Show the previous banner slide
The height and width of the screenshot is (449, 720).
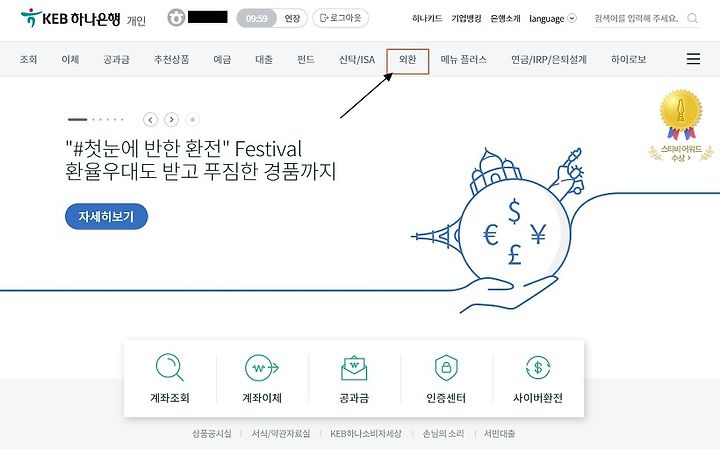150,119
